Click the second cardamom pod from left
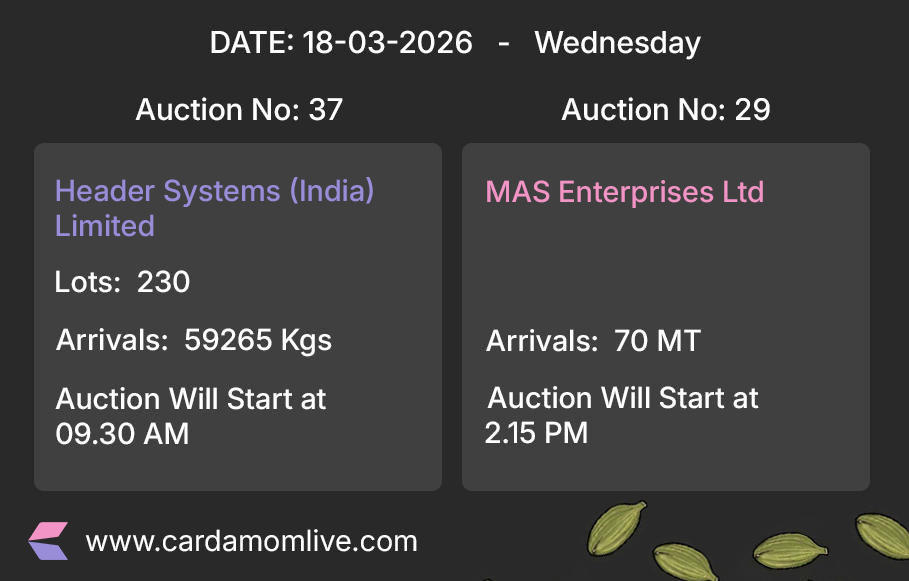Screen dimensions: 909x581 pos(686,561)
